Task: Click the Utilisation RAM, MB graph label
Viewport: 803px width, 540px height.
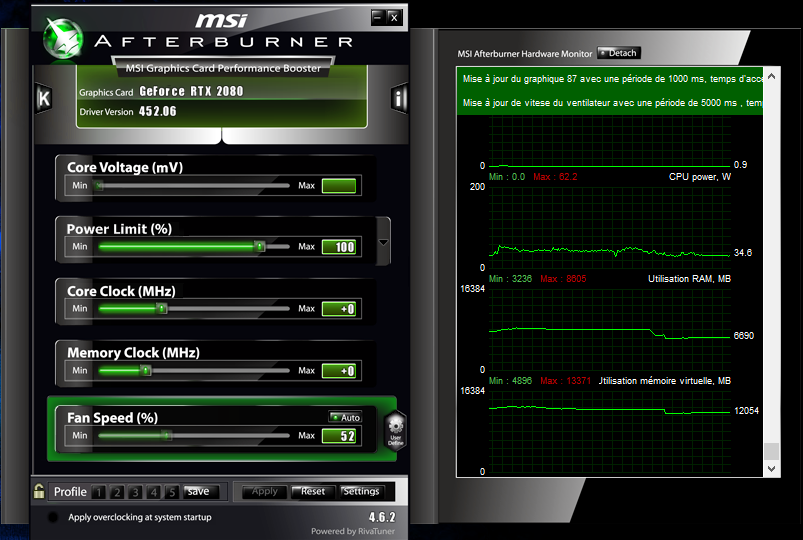Action: coord(689,279)
